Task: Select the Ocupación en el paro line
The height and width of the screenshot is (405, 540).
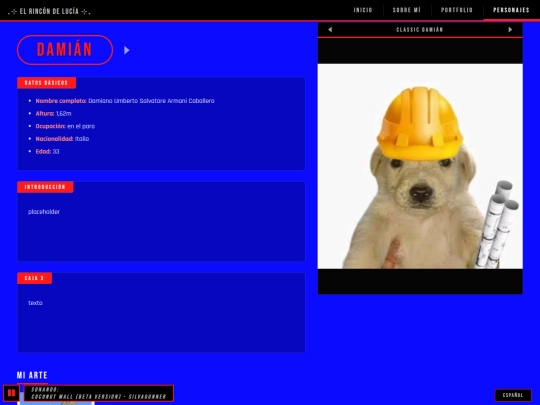Action: (65, 126)
